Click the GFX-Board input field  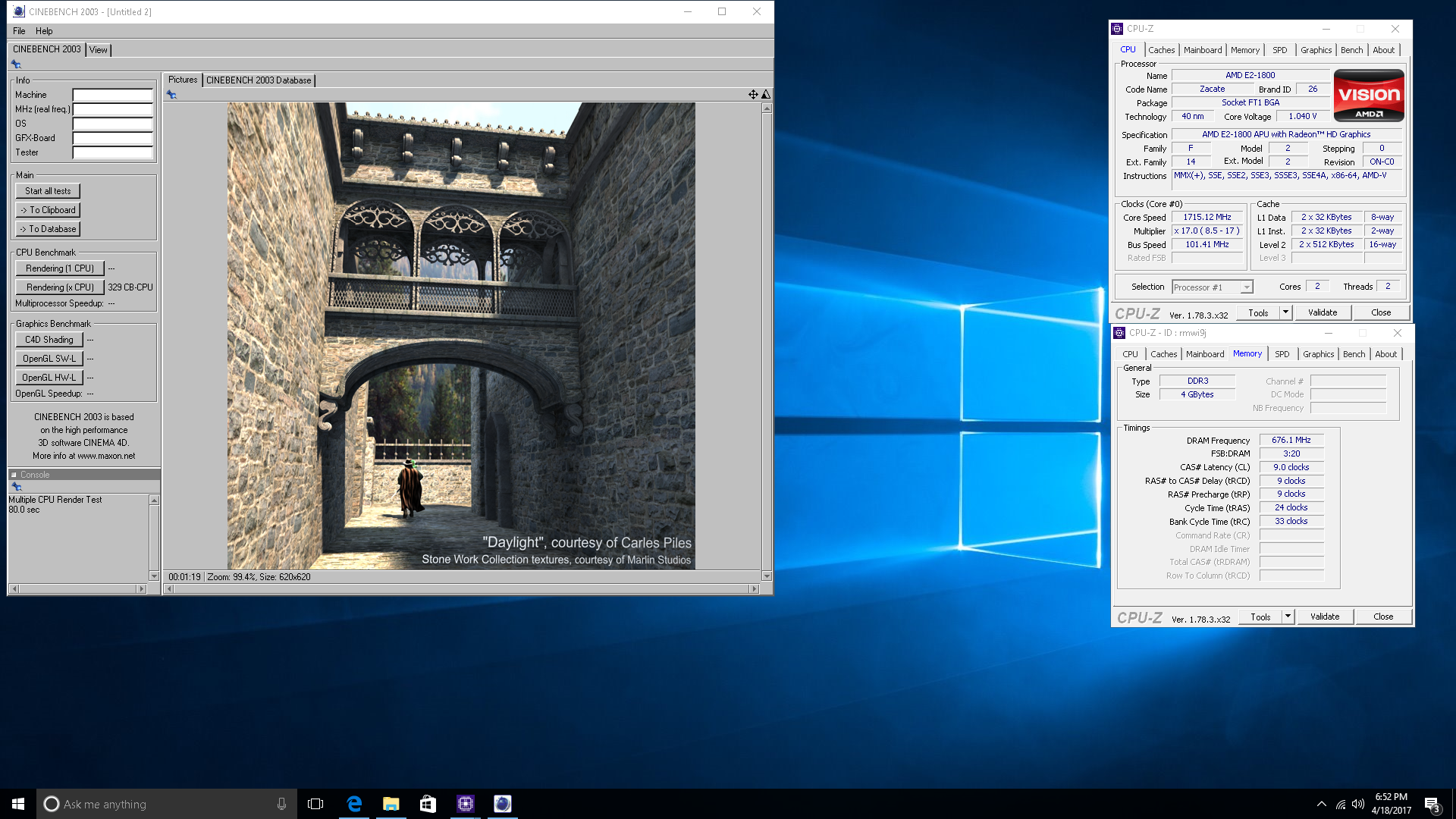click(113, 139)
